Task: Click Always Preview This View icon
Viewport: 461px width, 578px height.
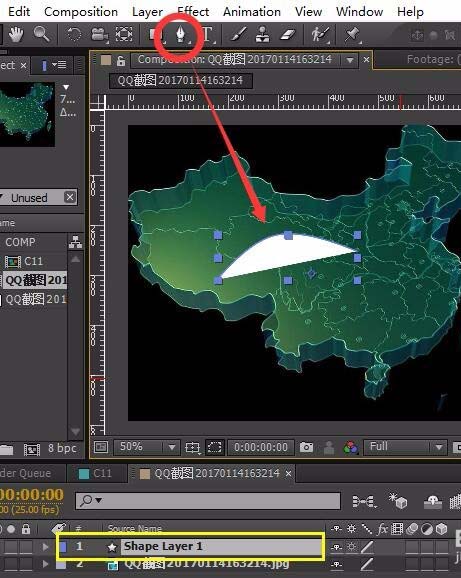Action: [101, 447]
